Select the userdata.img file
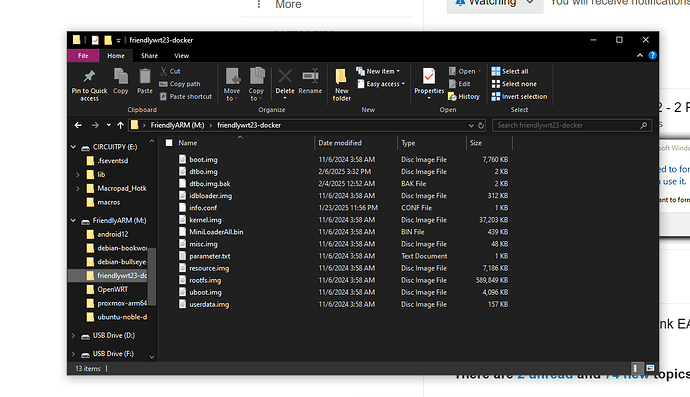Viewport: 690px width, 397px height. (x=204, y=305)
